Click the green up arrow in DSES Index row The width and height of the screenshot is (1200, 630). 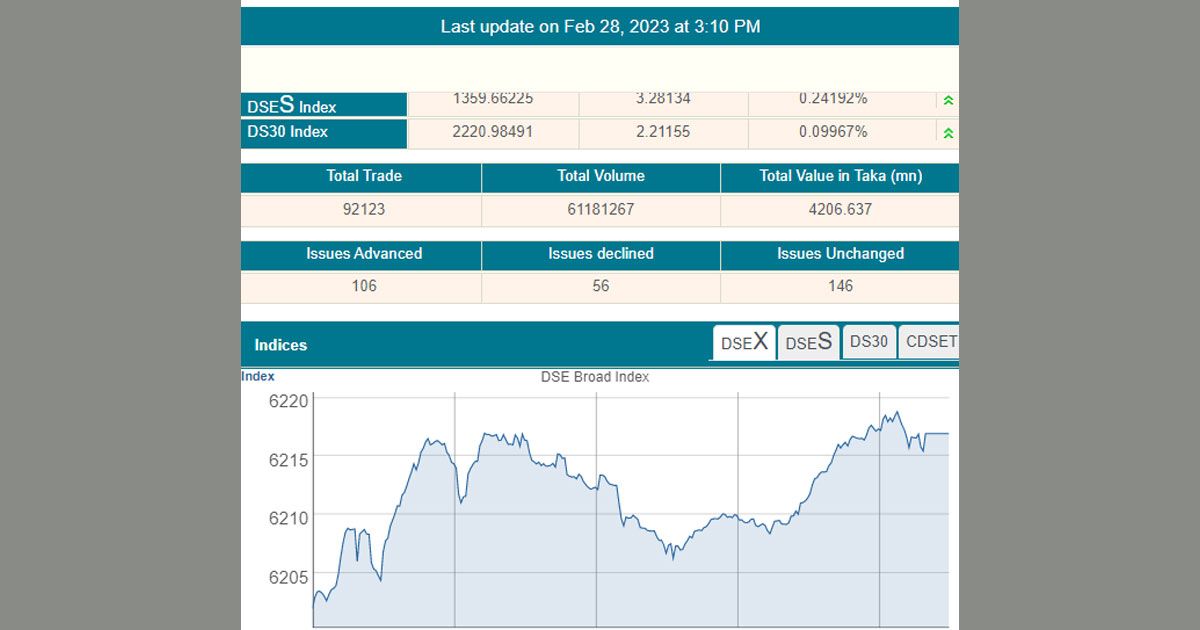point(948,100)
